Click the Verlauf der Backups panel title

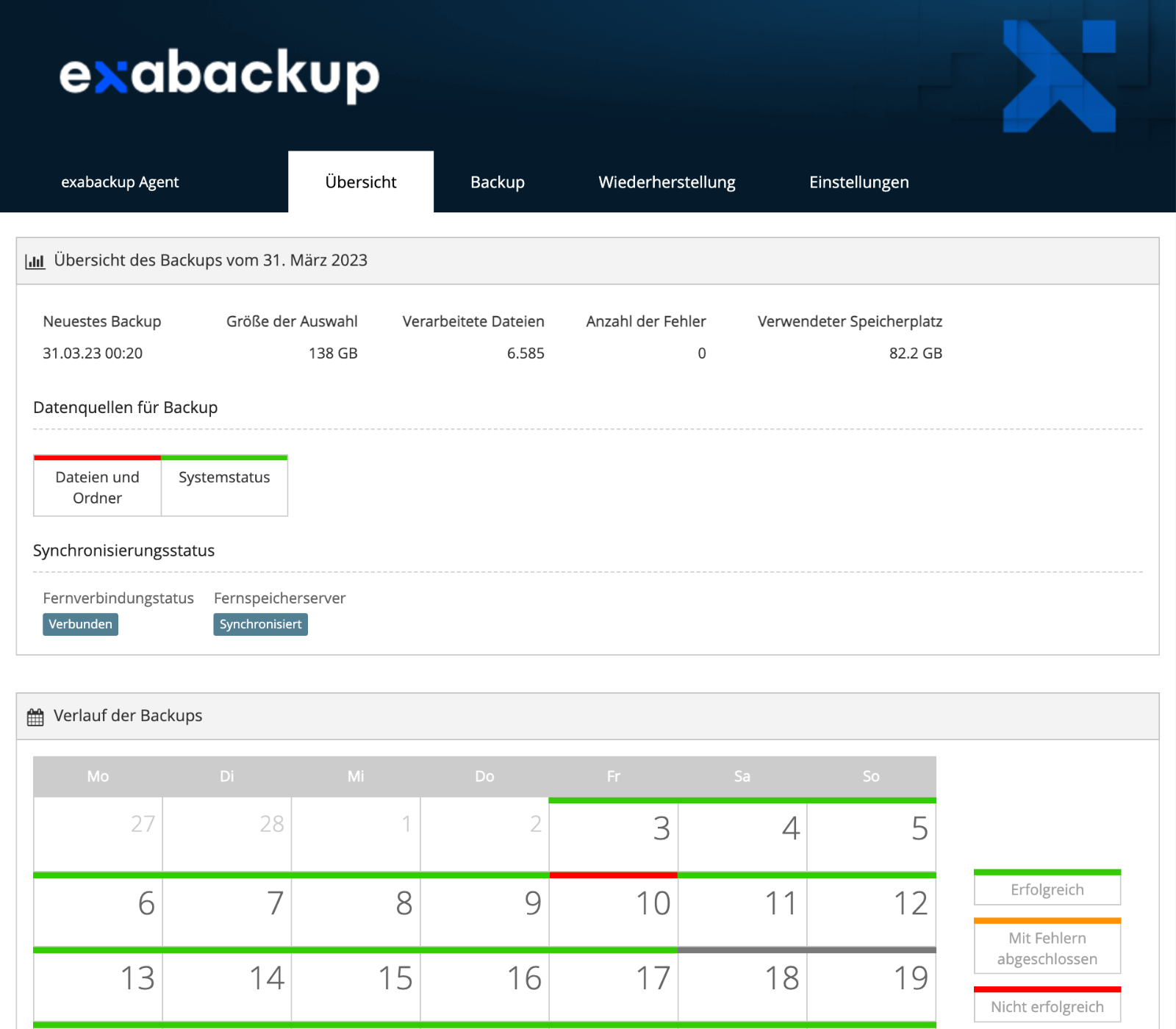[128, 716]
